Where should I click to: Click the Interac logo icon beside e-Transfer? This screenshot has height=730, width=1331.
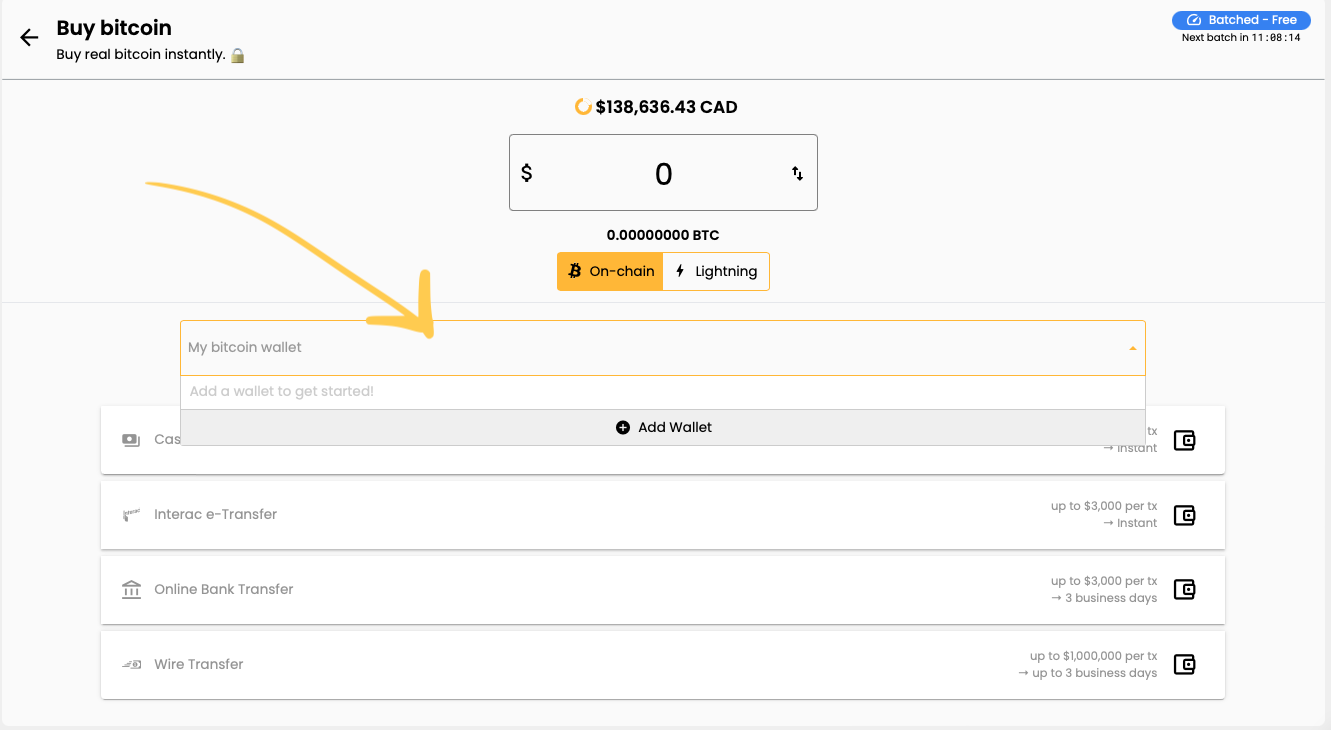(131, 515)
